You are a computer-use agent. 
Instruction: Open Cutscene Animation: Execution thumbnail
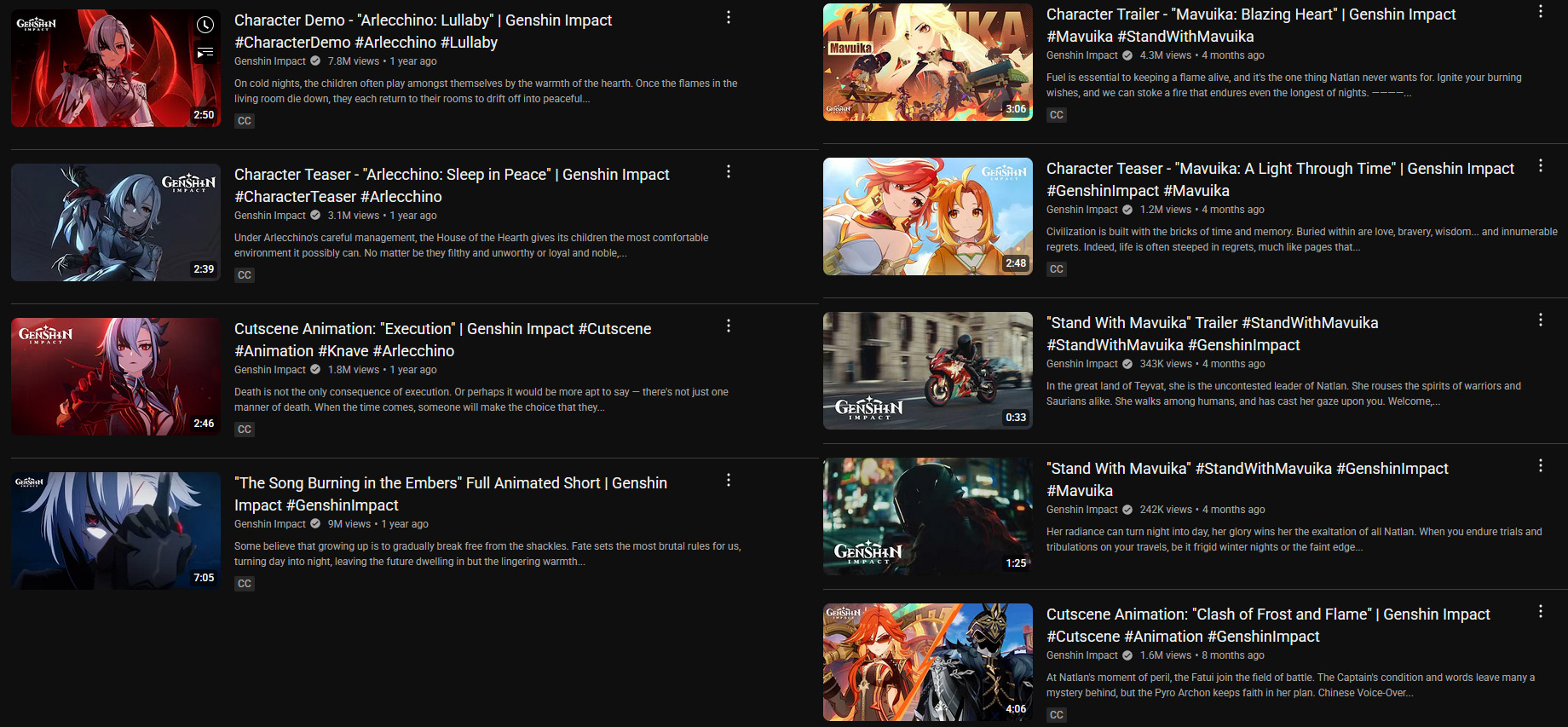pyautogui.click(x=116, y=377)
